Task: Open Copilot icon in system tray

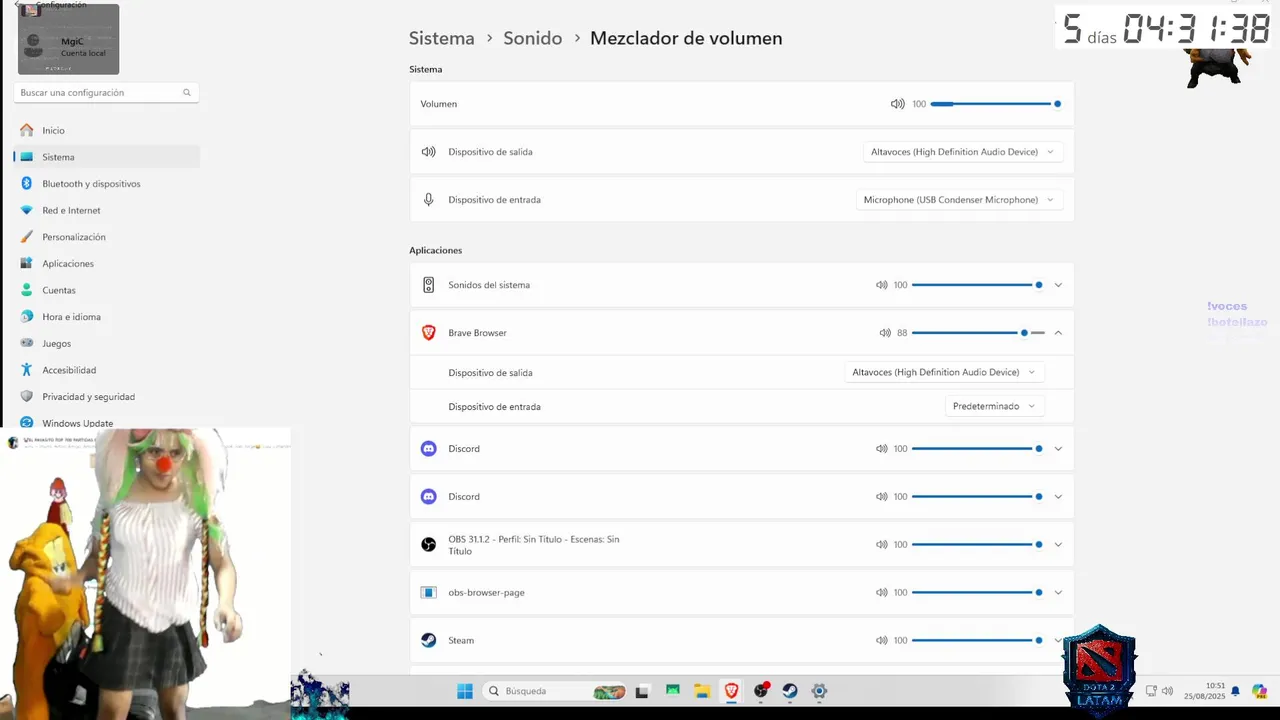Action: (x=1259, y=691)
